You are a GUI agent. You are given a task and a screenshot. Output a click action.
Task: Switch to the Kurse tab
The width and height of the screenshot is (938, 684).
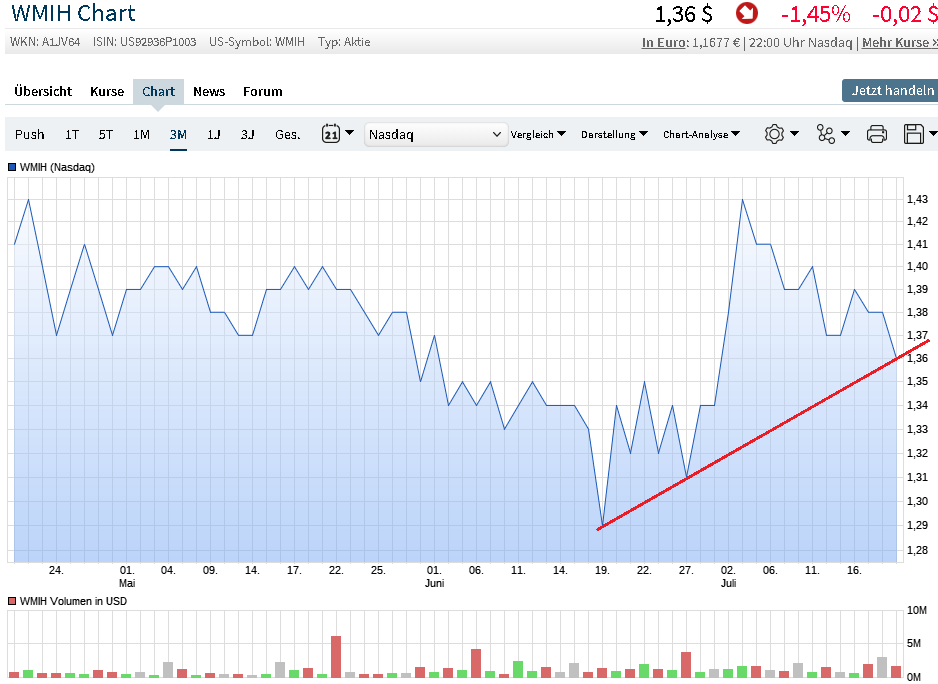tap(107, 92)
